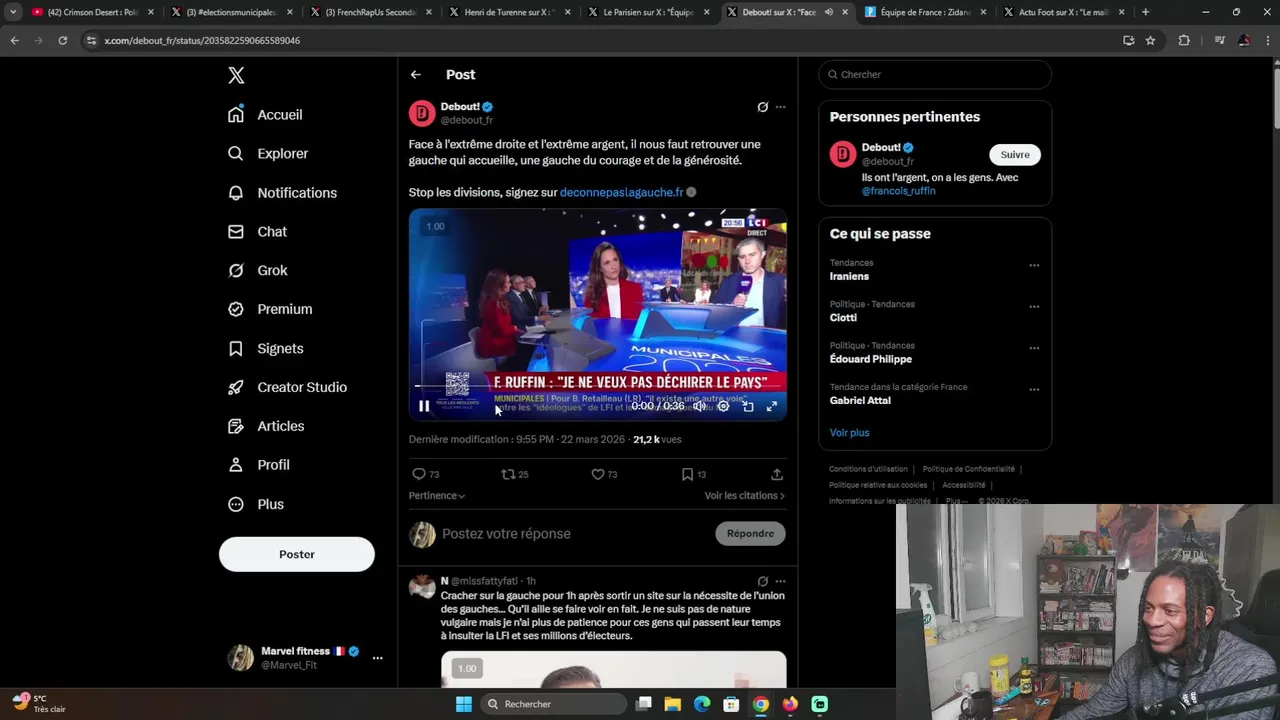Open Debout! profile avatar on the post
The image size is (1280, 720).
coord(422,113)
